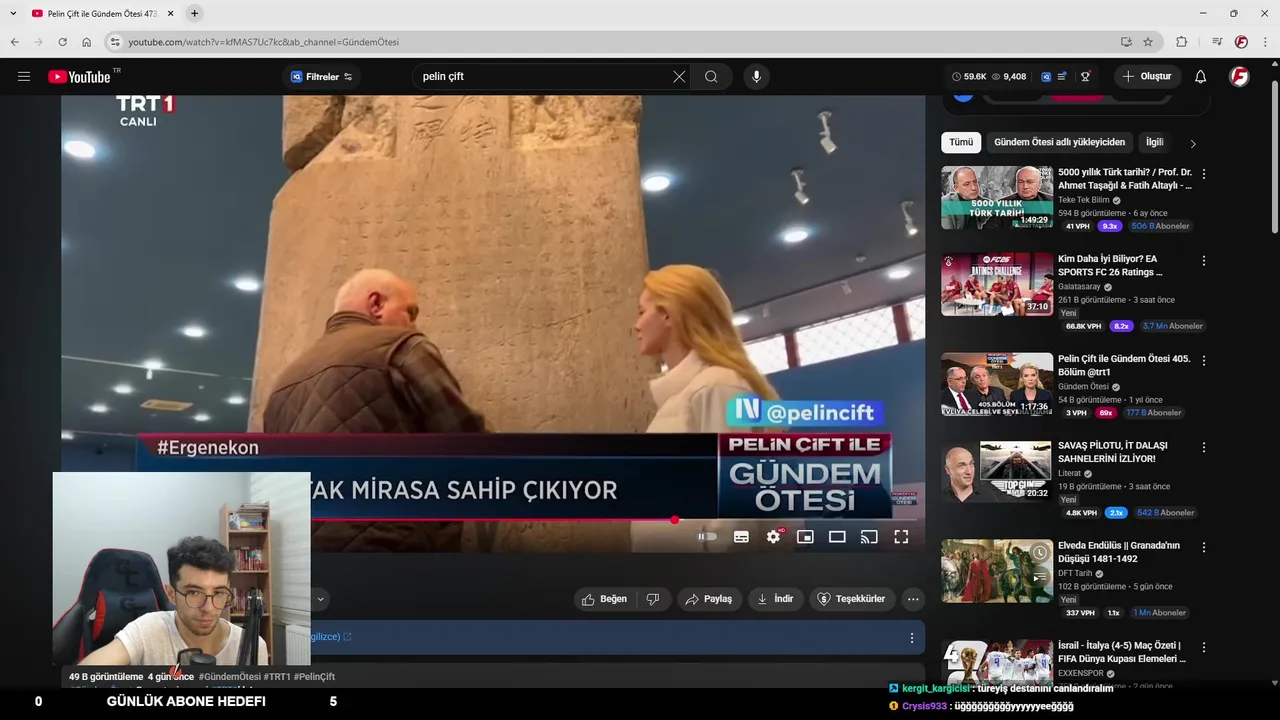Open more actions ellipsis below video
This screenshot has width=1280, height=720.
click(913, 599)
